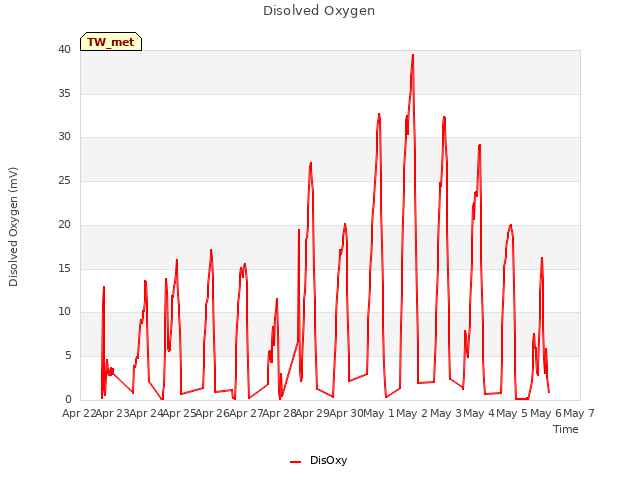
Task: Click the 40 y-axis tick label
Action: [x=64, y=50]
